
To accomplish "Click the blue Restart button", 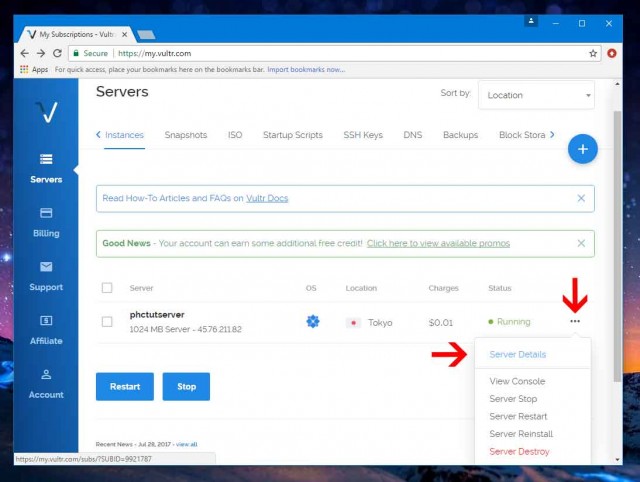I will (x=125, y=386).
